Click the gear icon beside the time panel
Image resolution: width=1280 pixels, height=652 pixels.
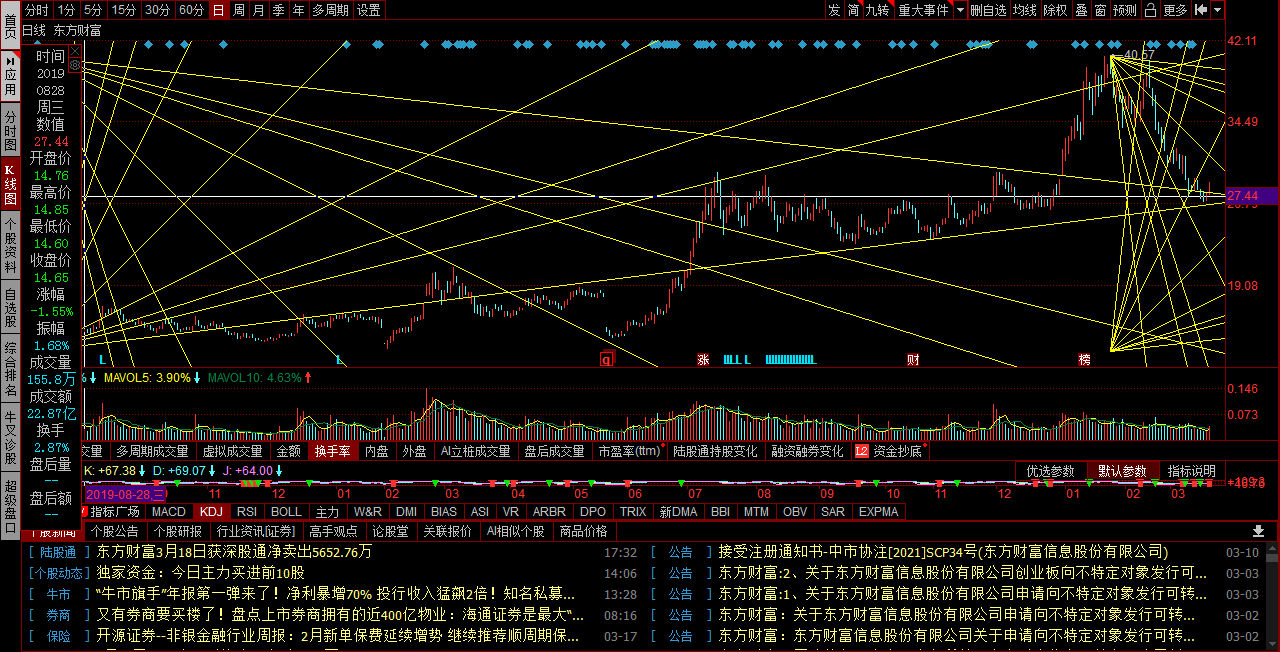tap(74, 64)
